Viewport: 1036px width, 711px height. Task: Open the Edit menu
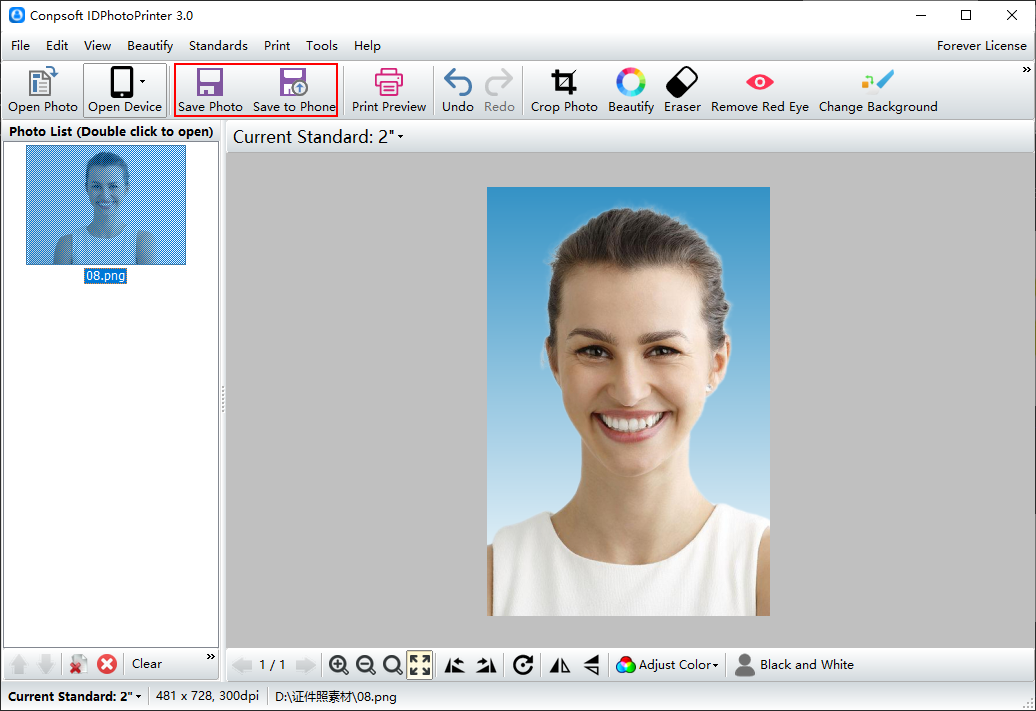click(57, 46)
